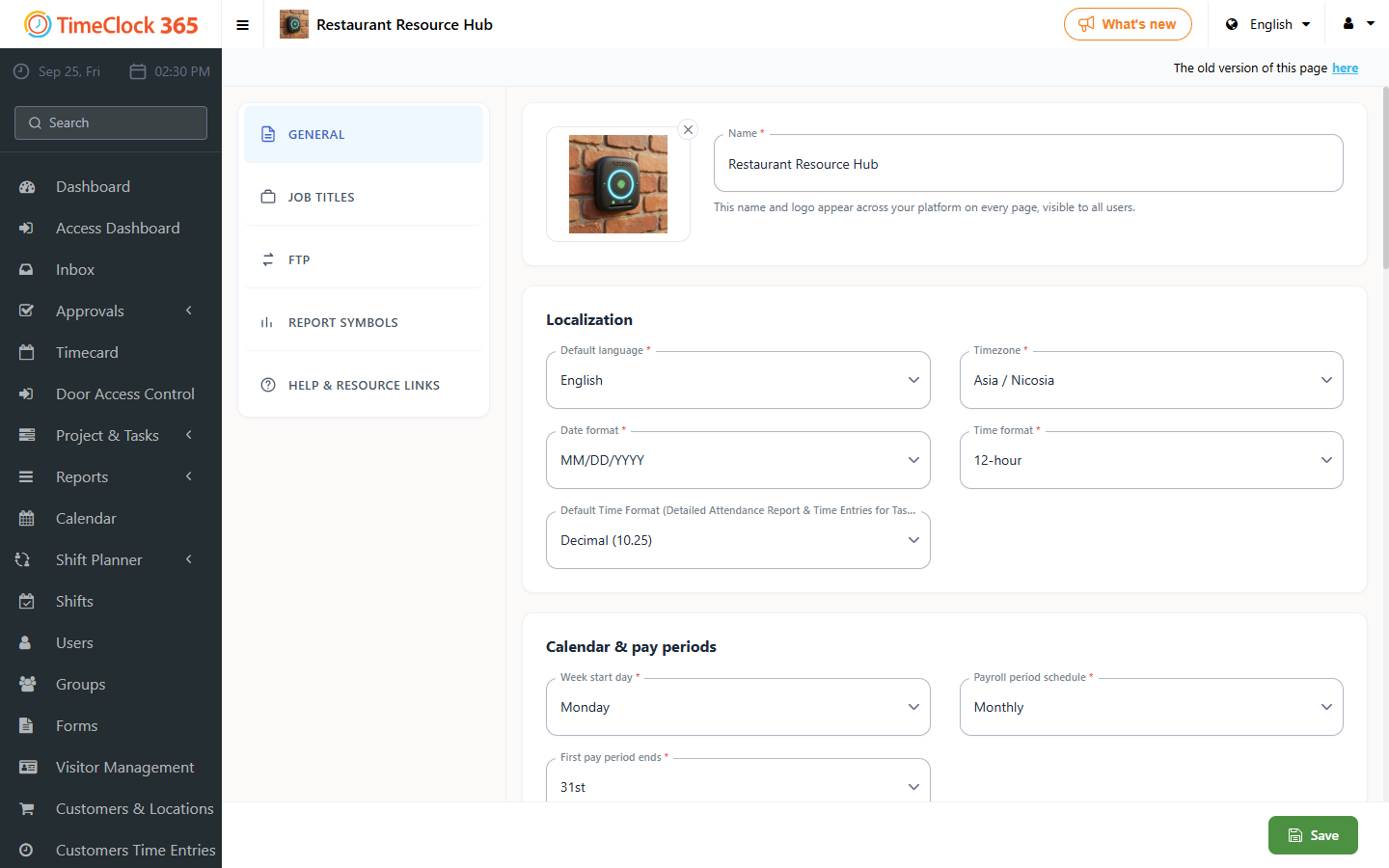The width and height of the screenshot is (1389, 868).
Task: Click the Dashboard gauge icon
Action: (x=27, y=187)
